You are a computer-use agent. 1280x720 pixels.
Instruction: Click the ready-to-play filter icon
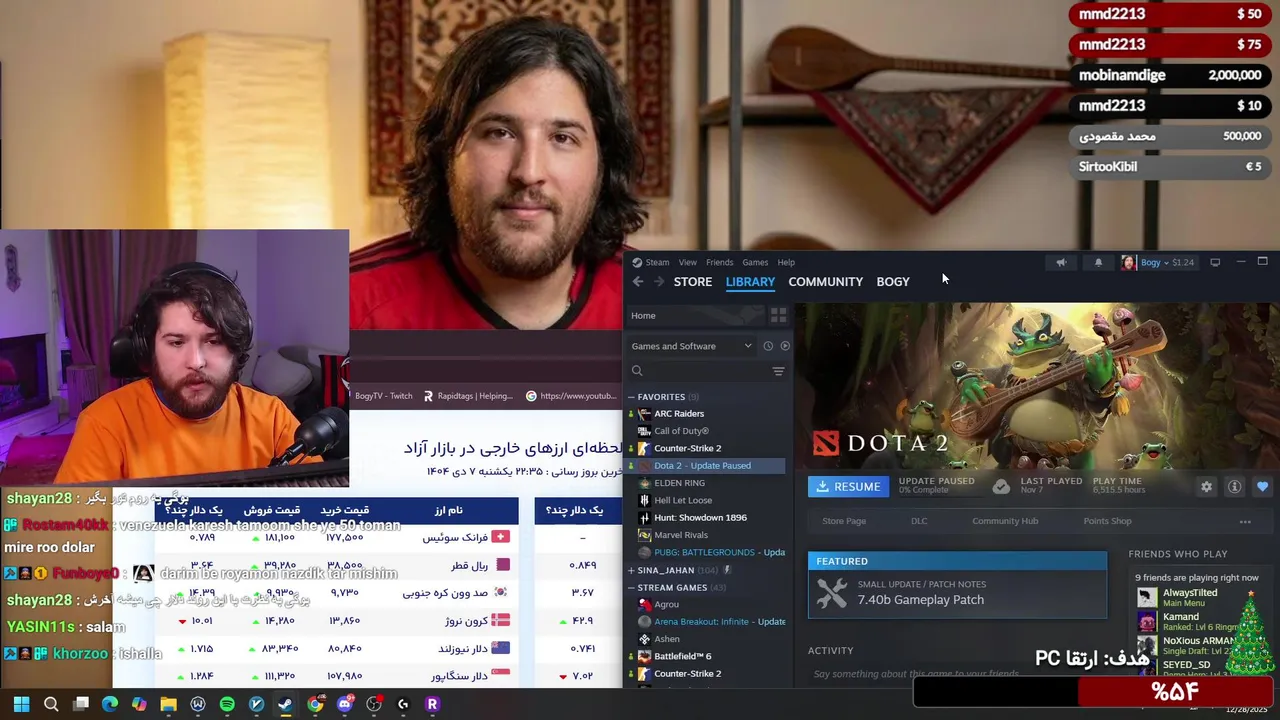click(785, 346)
